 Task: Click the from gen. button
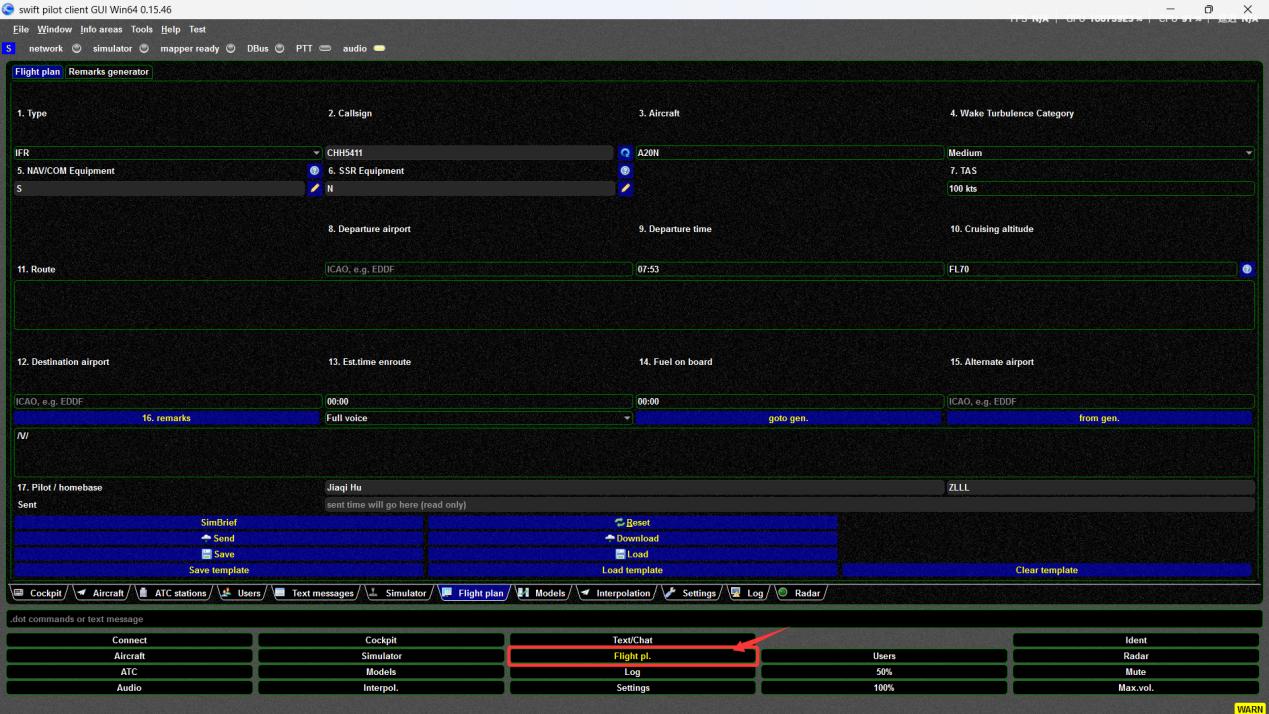(x=1099, y=418)
